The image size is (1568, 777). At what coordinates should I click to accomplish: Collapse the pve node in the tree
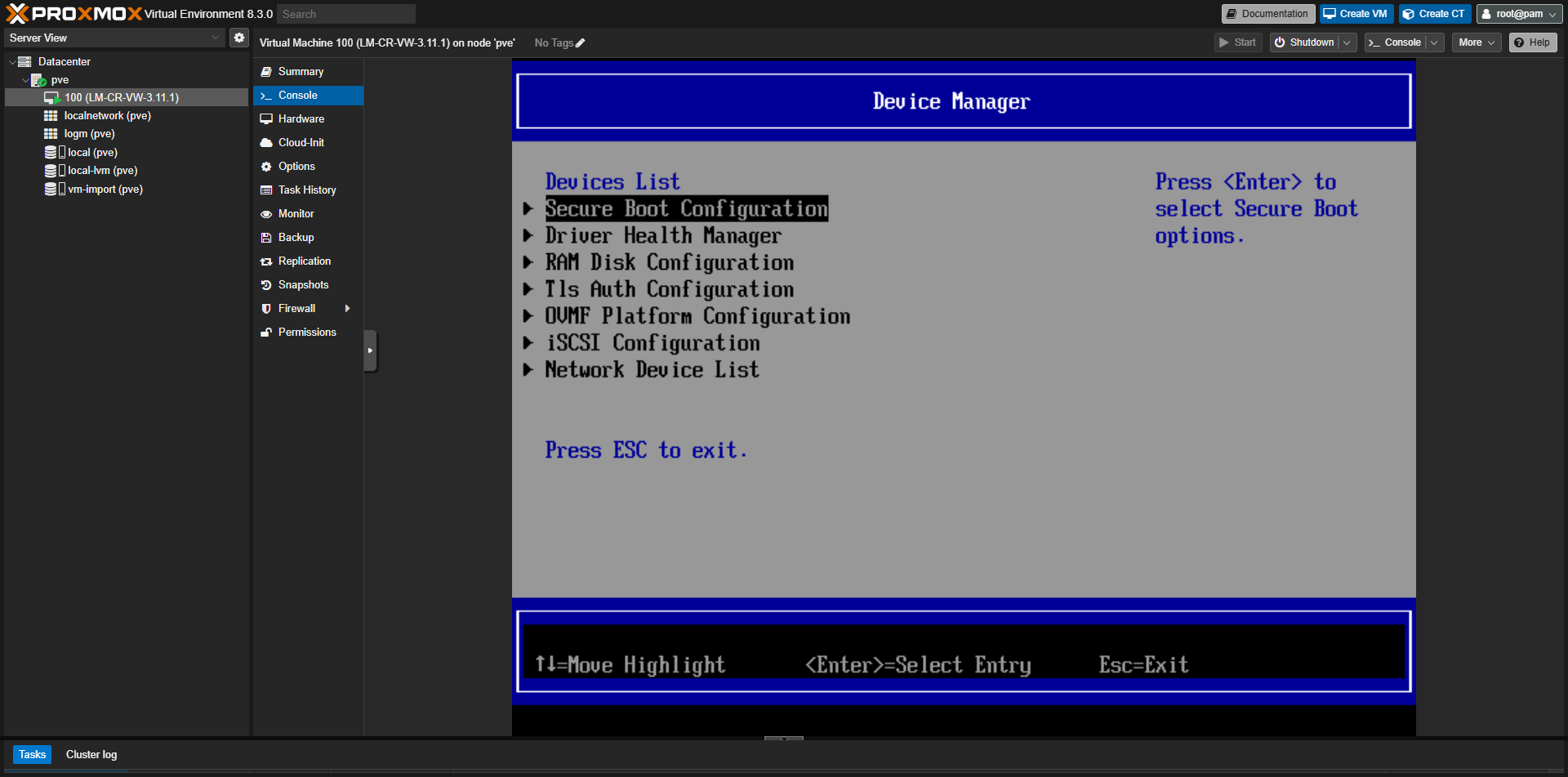[x=25, y=79]
